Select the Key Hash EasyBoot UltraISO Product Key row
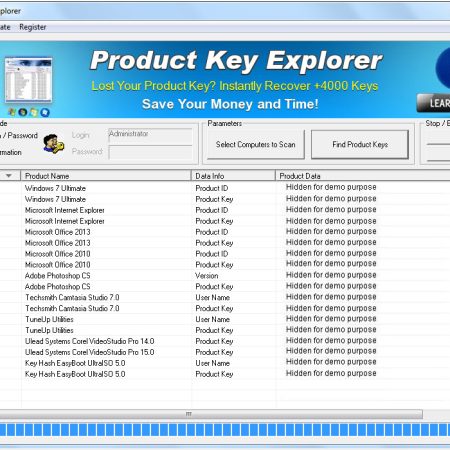The height and width of the screenshot is (450, 450). tap(225, 374)
